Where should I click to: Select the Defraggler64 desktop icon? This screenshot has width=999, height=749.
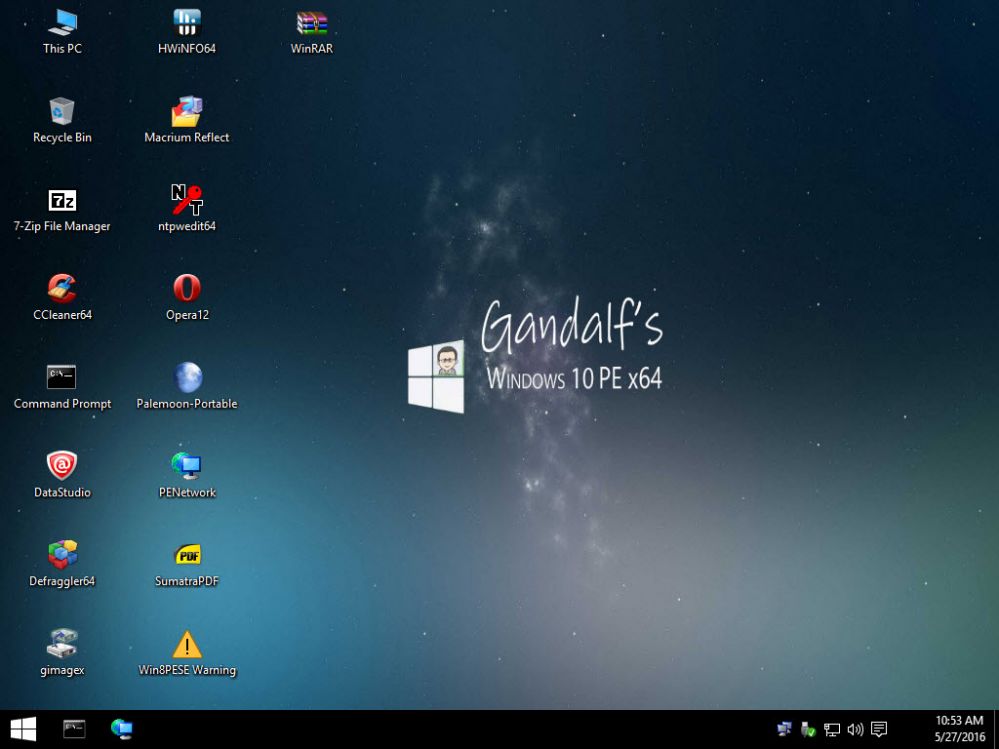(x=62, y=564)
